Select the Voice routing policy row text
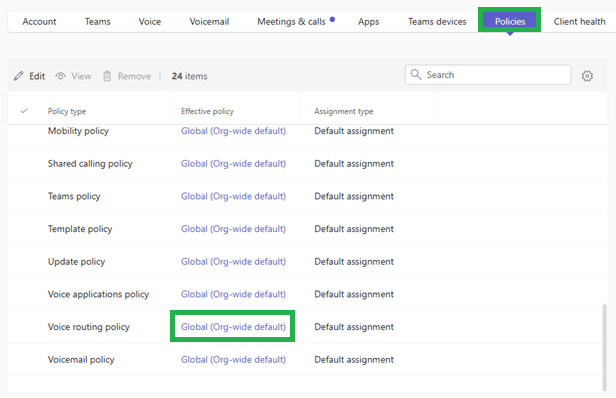616x398 pixels. pyautogui.click(x=89, y=327)
